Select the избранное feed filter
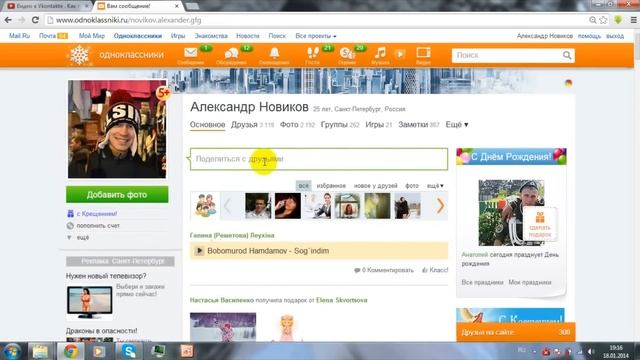The width and height of the screenshot is (640, 360). coord(331,186)
